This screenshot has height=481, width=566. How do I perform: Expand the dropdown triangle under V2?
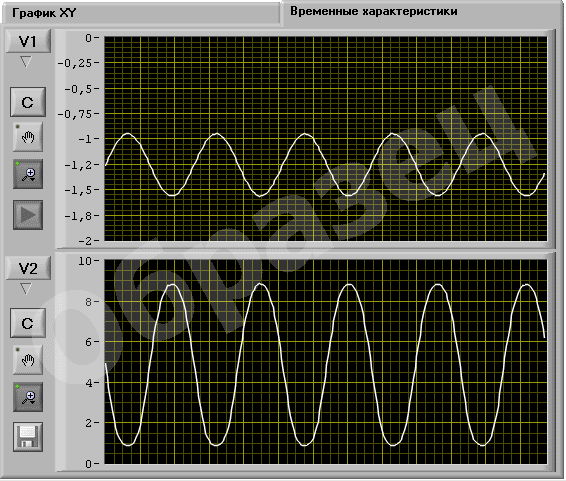click(26, 289)
